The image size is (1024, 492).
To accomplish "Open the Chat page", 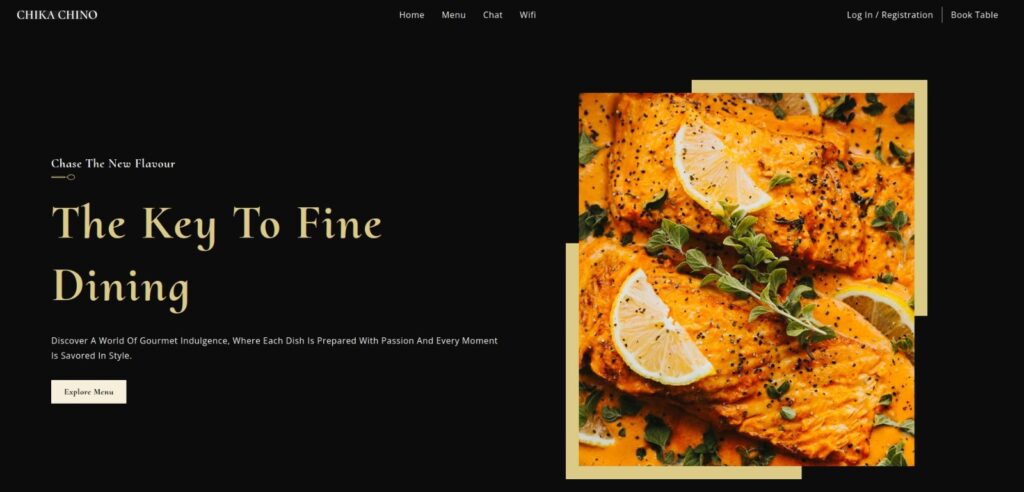I will coord(492,15).
